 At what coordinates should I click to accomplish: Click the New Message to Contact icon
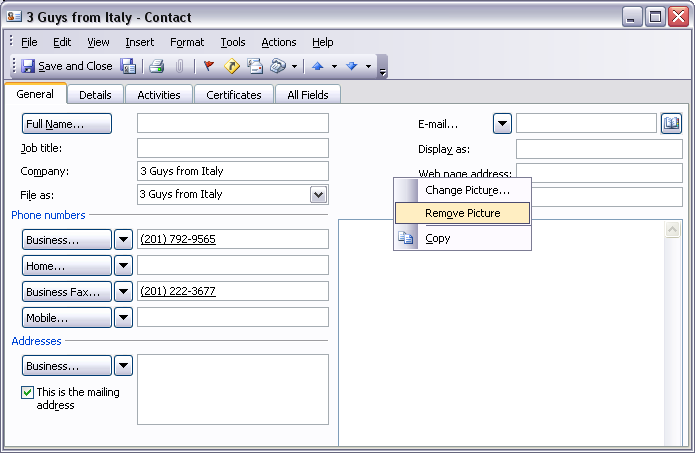point(255,66)
